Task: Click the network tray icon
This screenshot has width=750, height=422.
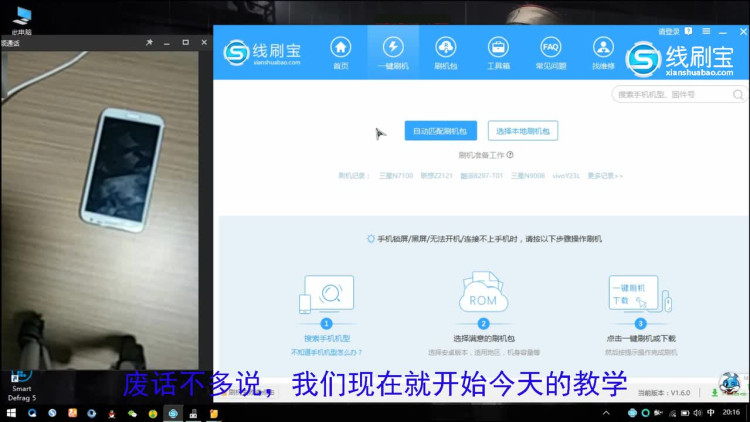Action: pyautogui.click(x=673, y=413)
